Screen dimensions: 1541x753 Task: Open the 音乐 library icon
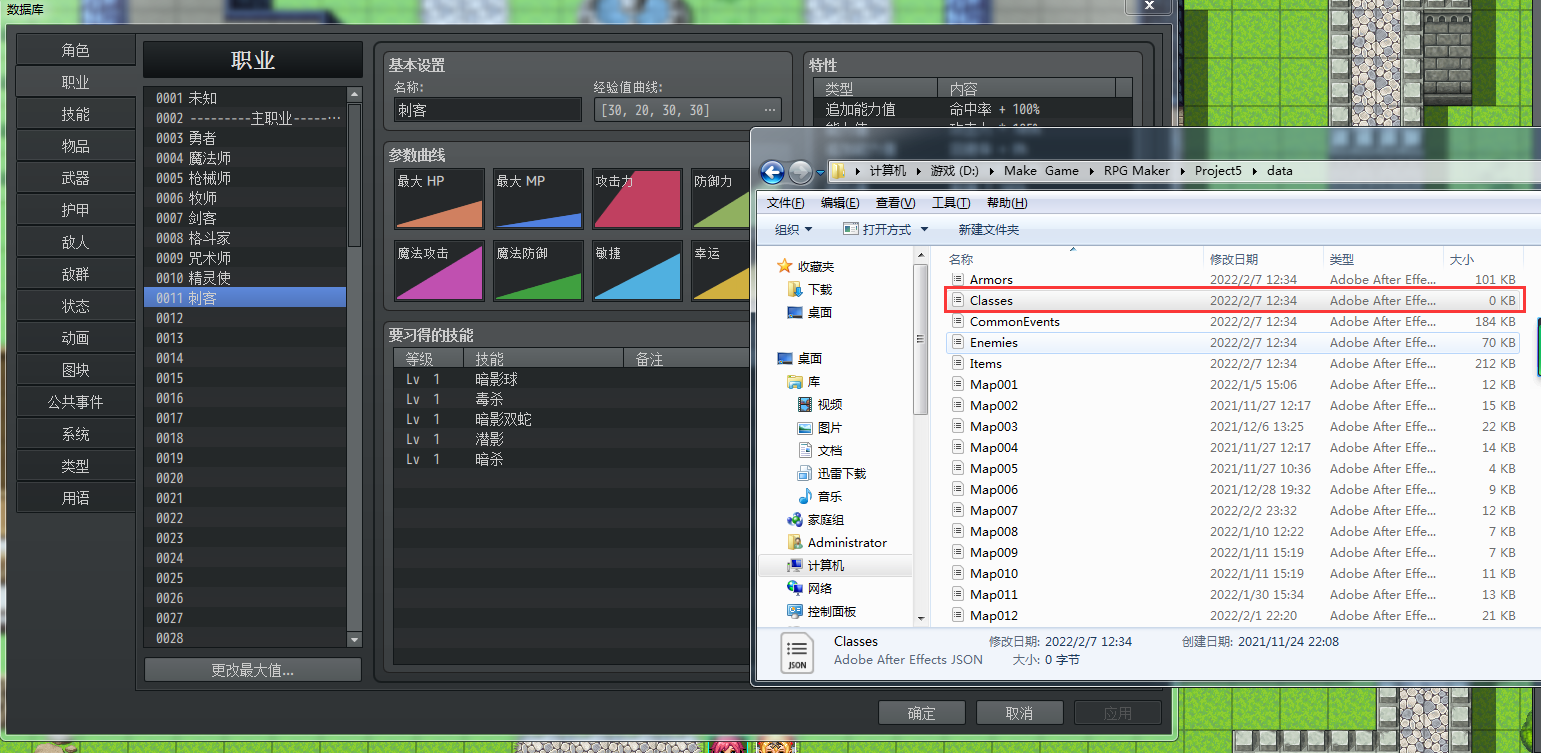805,496
